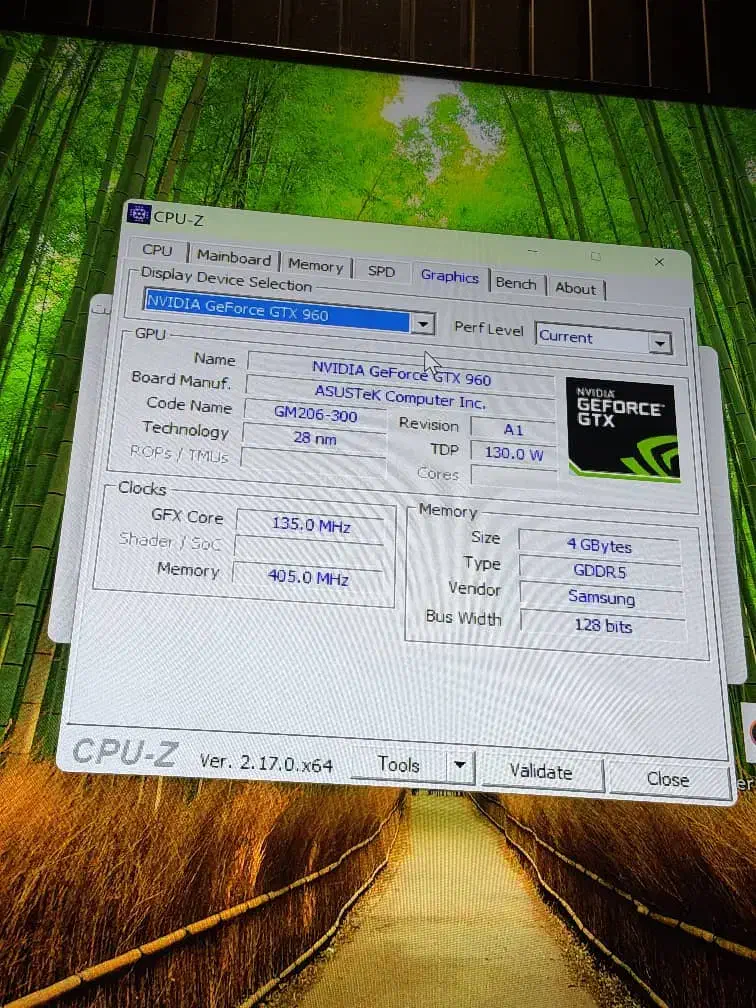Viewport: 756px width, 1008px height.
Task: Click the GM206-300 code name value
Action: 315,415
